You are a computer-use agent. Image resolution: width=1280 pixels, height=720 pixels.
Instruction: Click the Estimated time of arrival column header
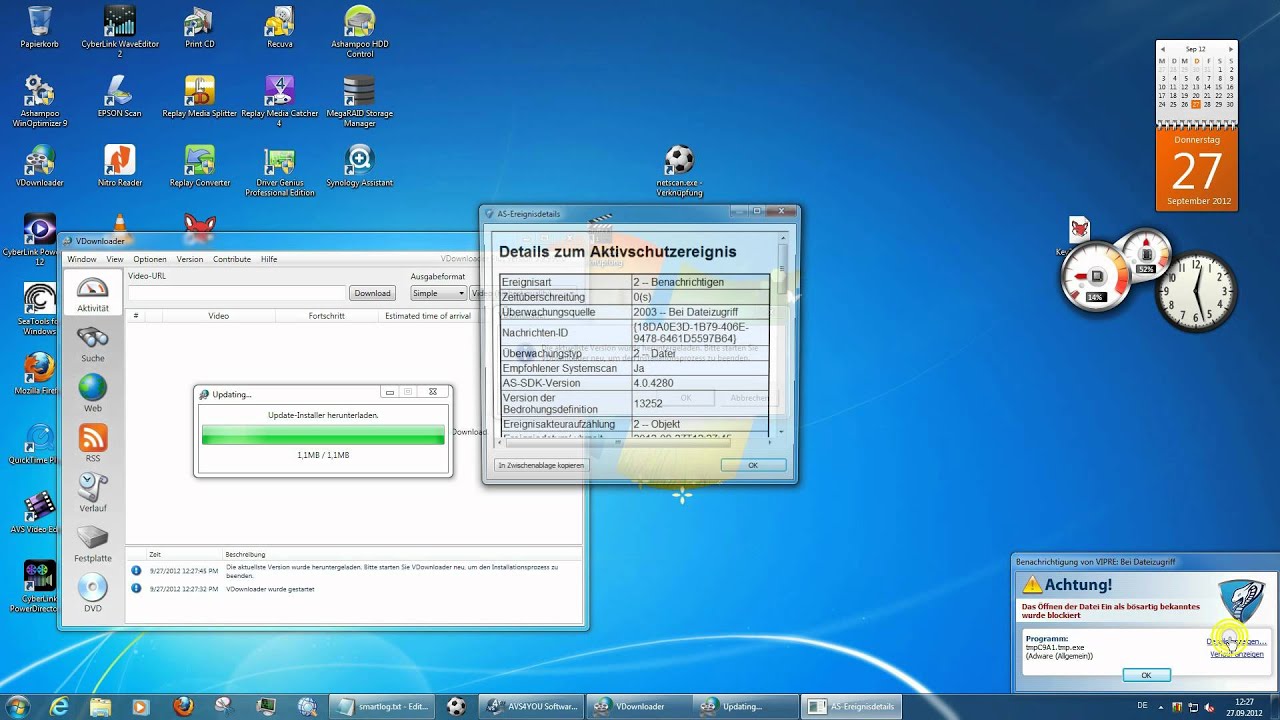point(428,316)
